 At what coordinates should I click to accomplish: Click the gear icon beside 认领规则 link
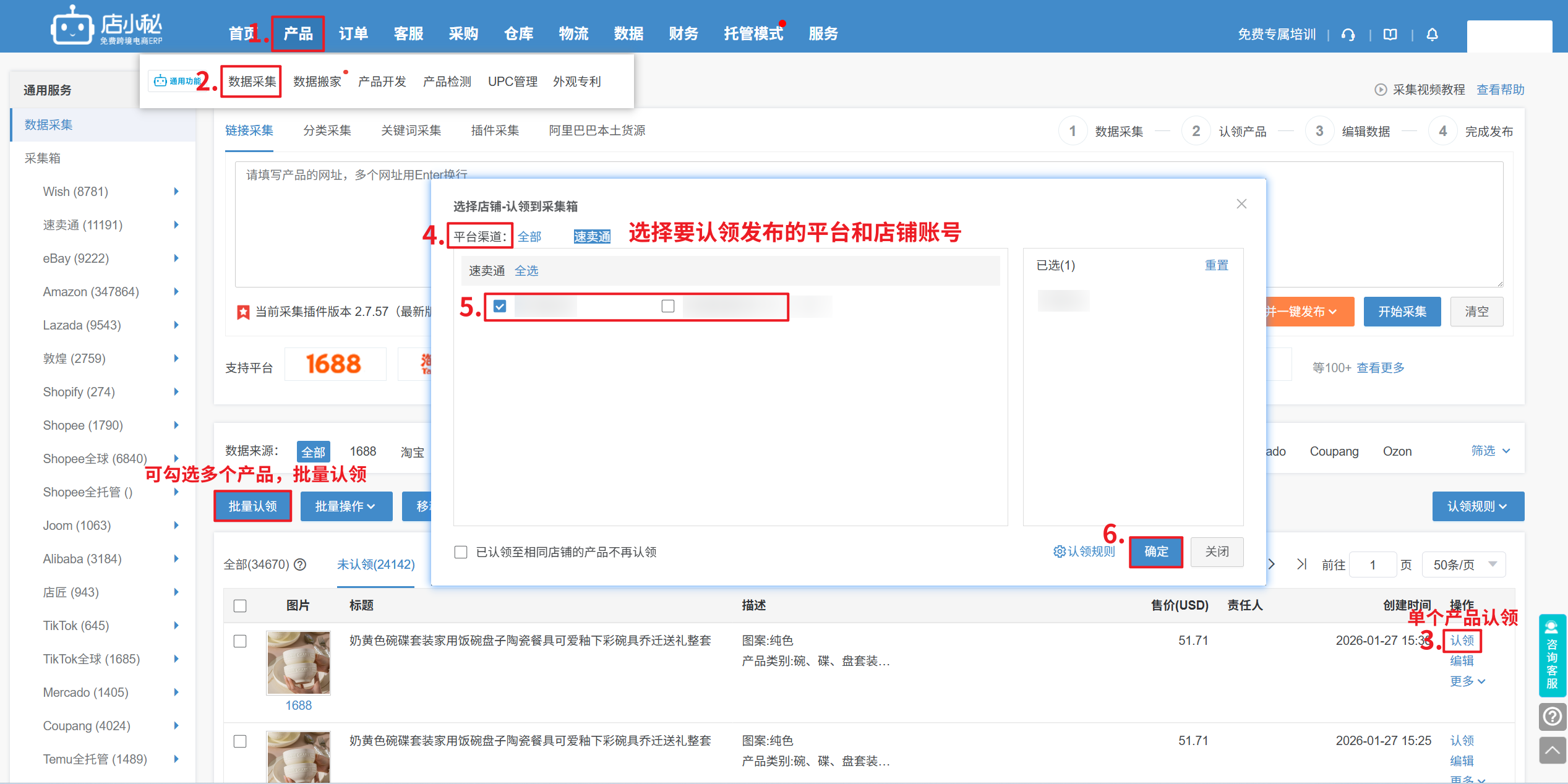click(1059, 552)
